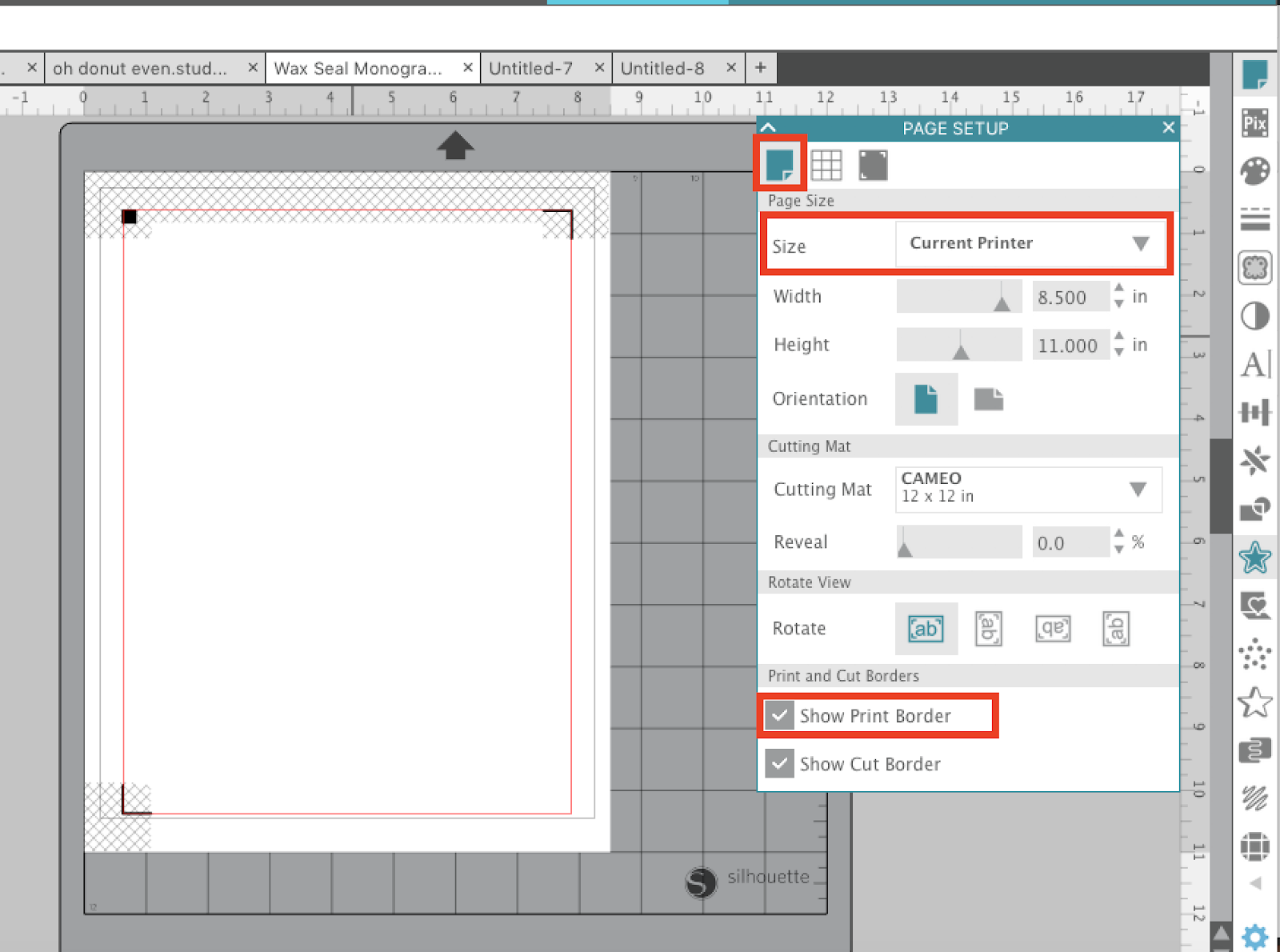Open the Offset panel with the star icon
1280x952 pixels.
click(1255, 559)
